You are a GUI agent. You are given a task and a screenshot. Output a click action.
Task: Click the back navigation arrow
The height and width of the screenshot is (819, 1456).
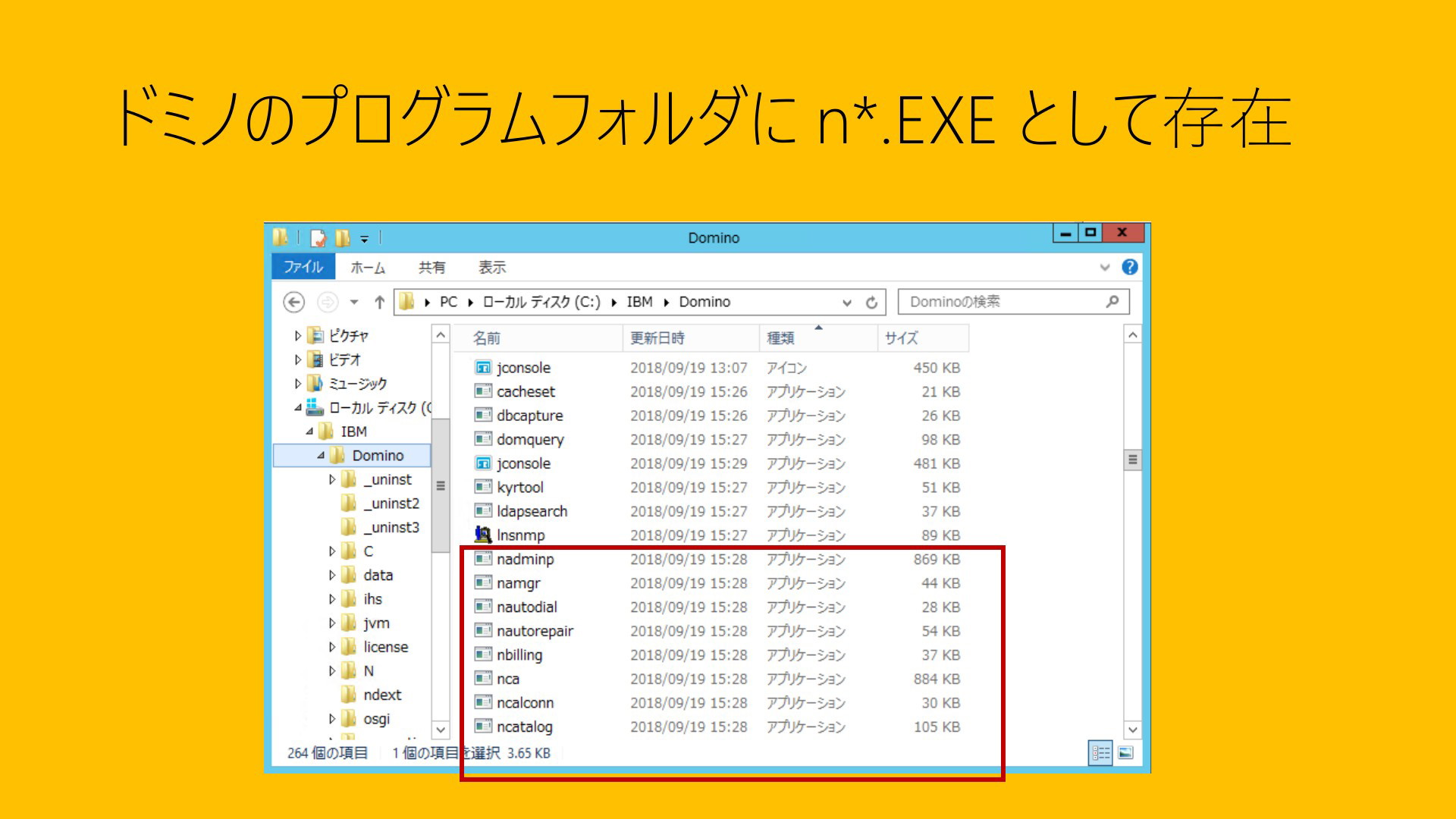point(293,303)
